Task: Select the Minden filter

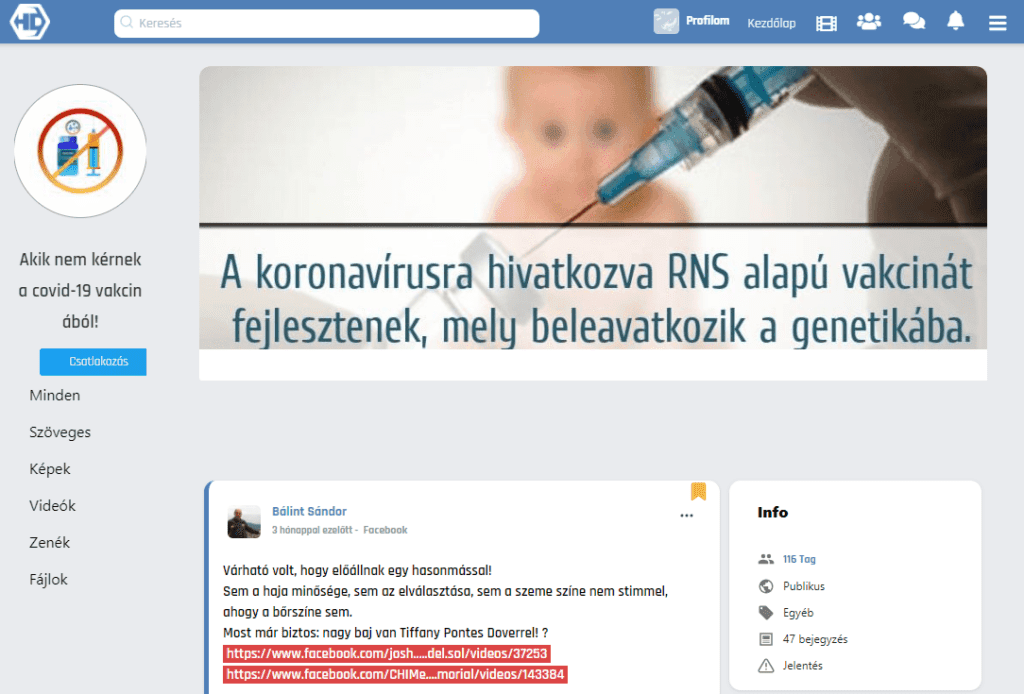Action: coord(55,395)
